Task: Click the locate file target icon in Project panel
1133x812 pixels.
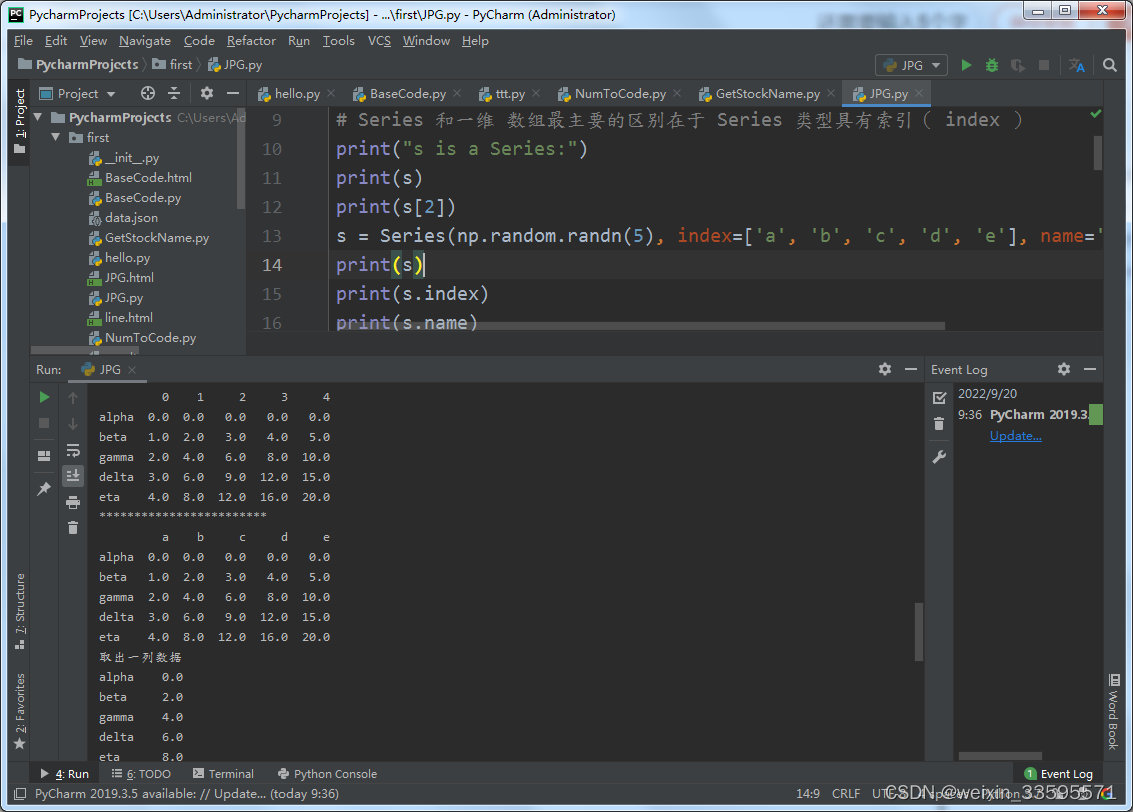Action: (148, 93)
